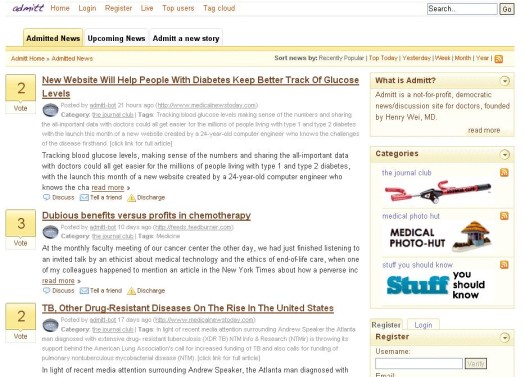Viewport: 525px width, 377px height.
Task: Open RSS feed for medical photo hut
Action: point(504,216)
